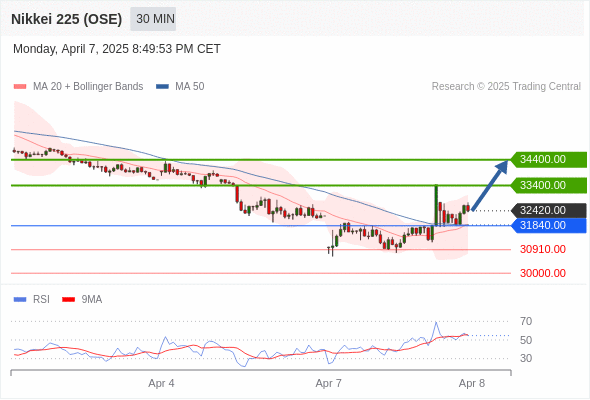Click the 30000.00 support level label
The height and width of the screenshot is (400, 590).
click(543, 273)
